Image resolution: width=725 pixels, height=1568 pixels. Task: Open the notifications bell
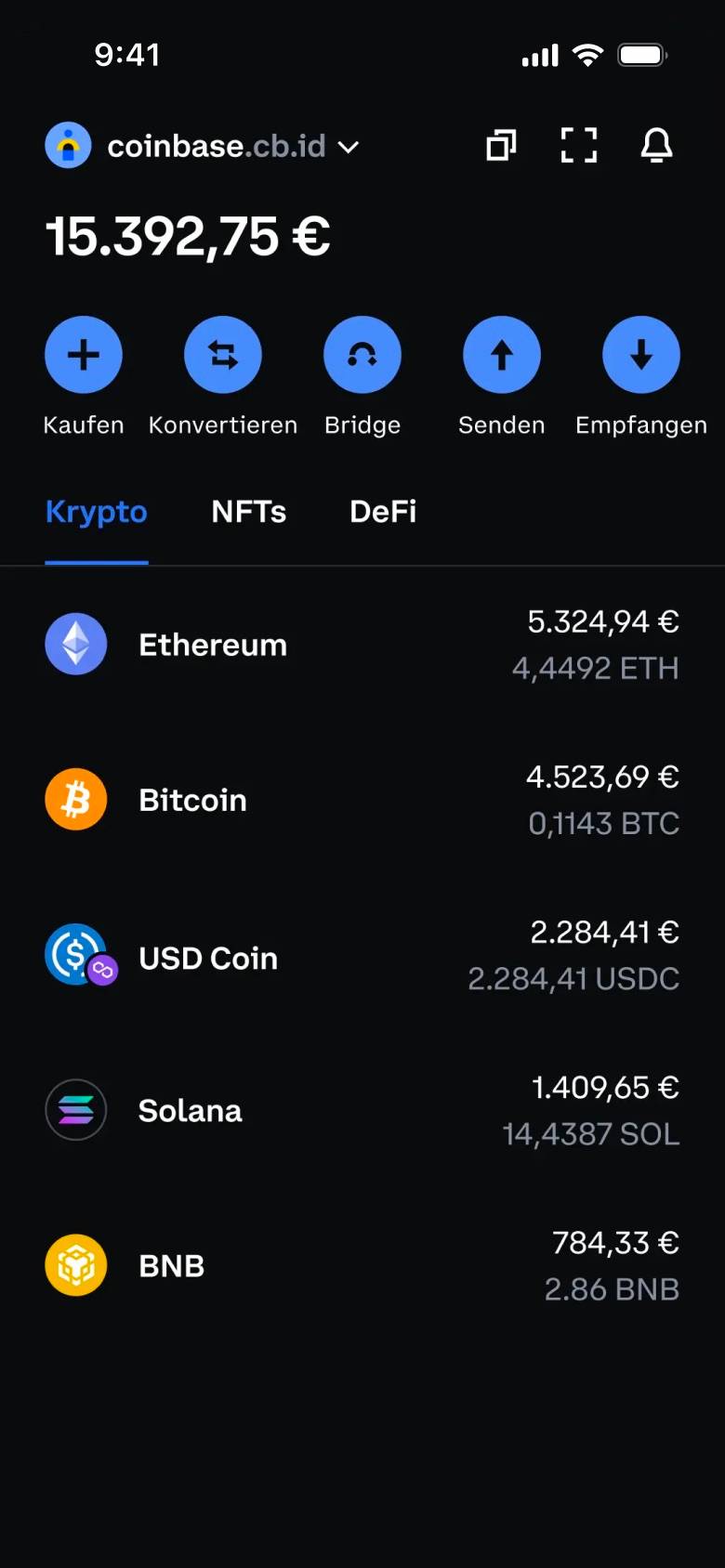(656, 145)
